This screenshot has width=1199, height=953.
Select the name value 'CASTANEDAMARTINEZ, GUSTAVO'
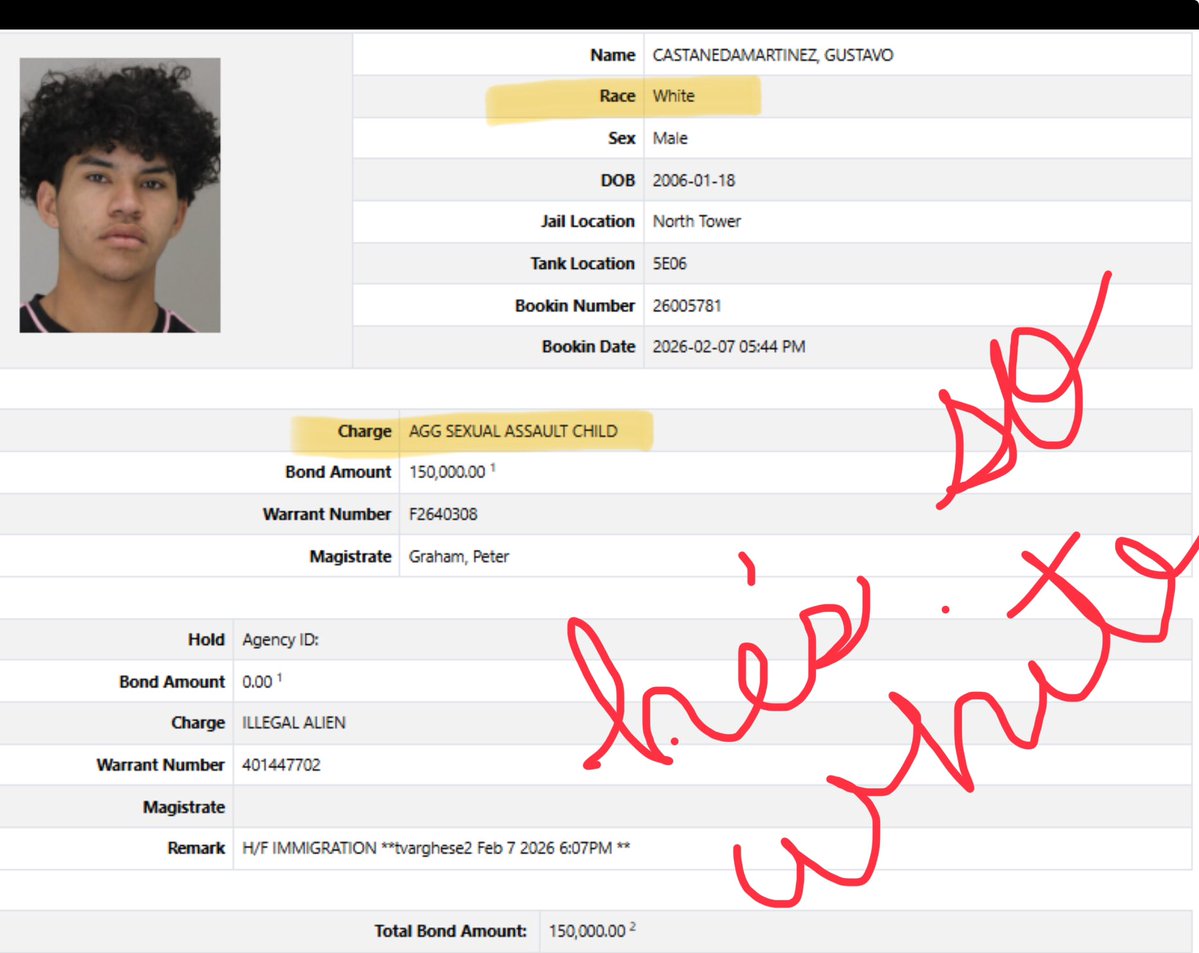pyautogui.click(x=772, y=55)
